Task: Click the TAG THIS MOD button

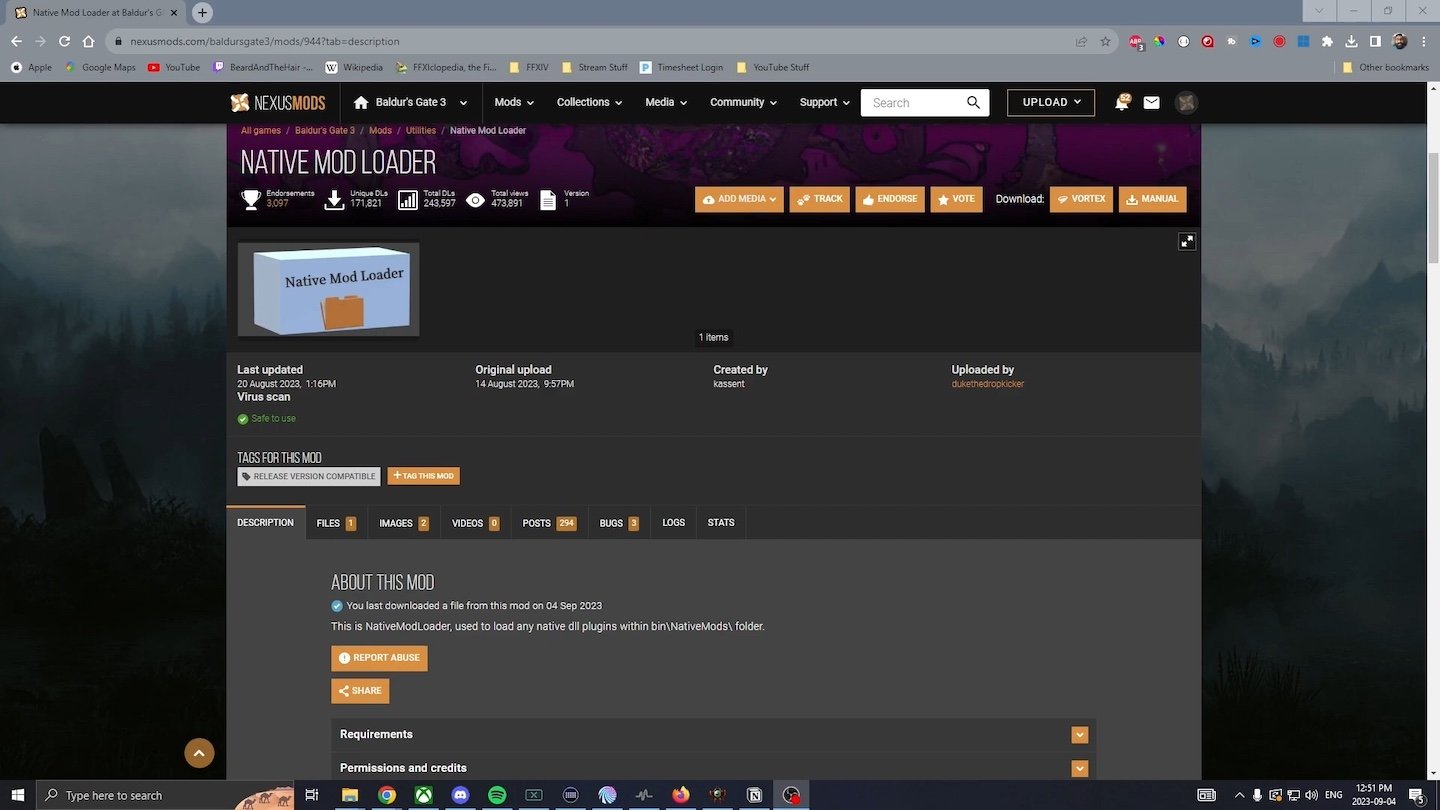Action: tap(423, 476)
